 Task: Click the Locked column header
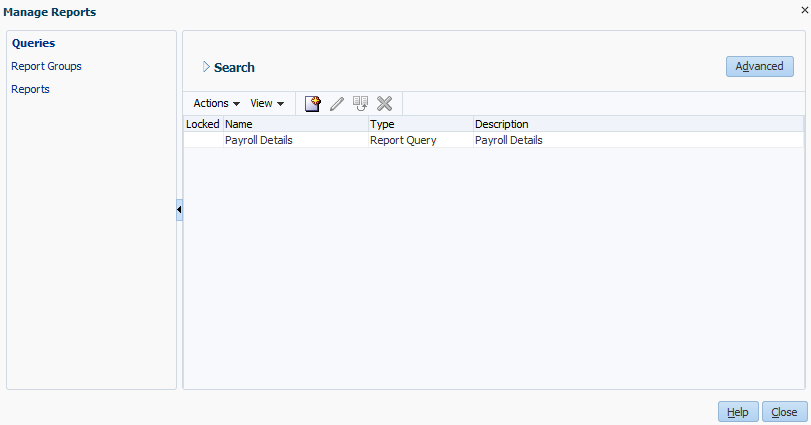tap(202, 124)
